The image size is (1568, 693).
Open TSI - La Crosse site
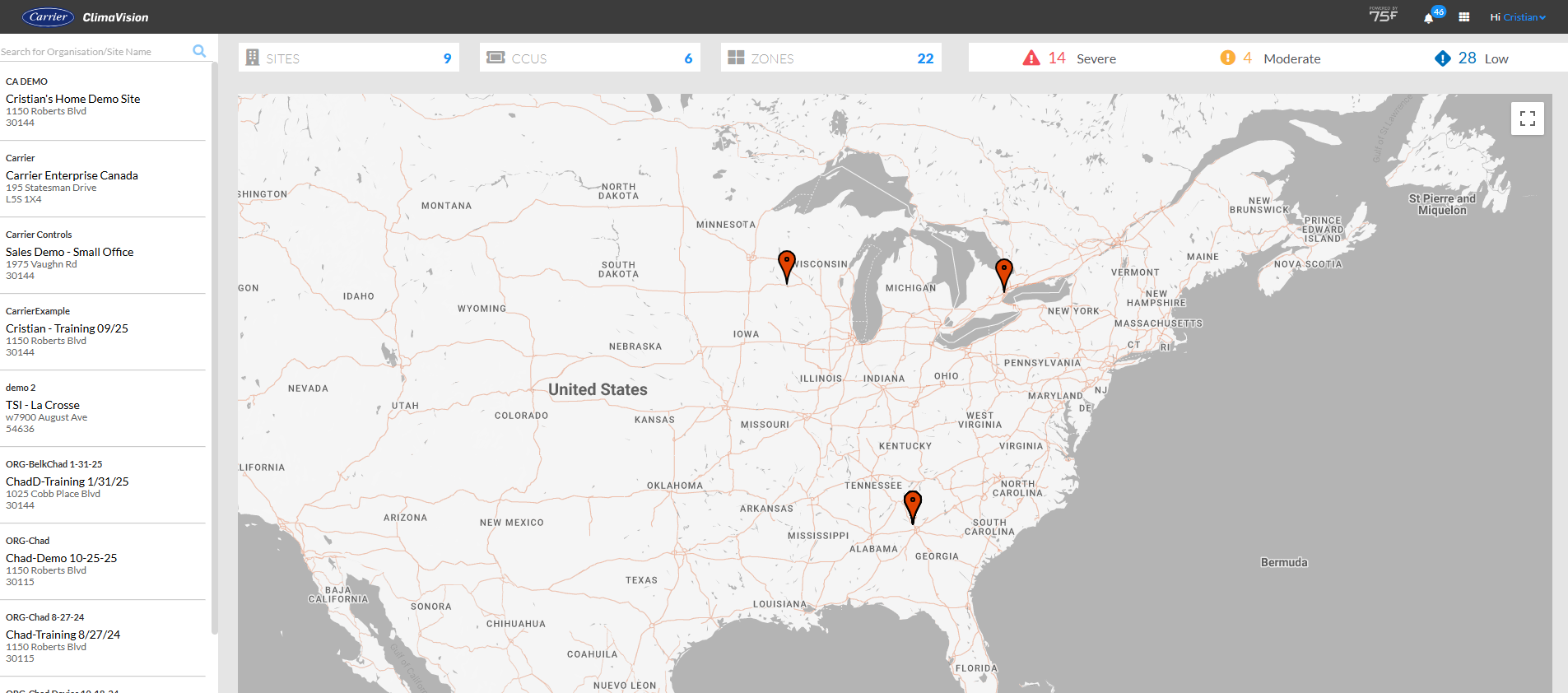click(43, 405)
